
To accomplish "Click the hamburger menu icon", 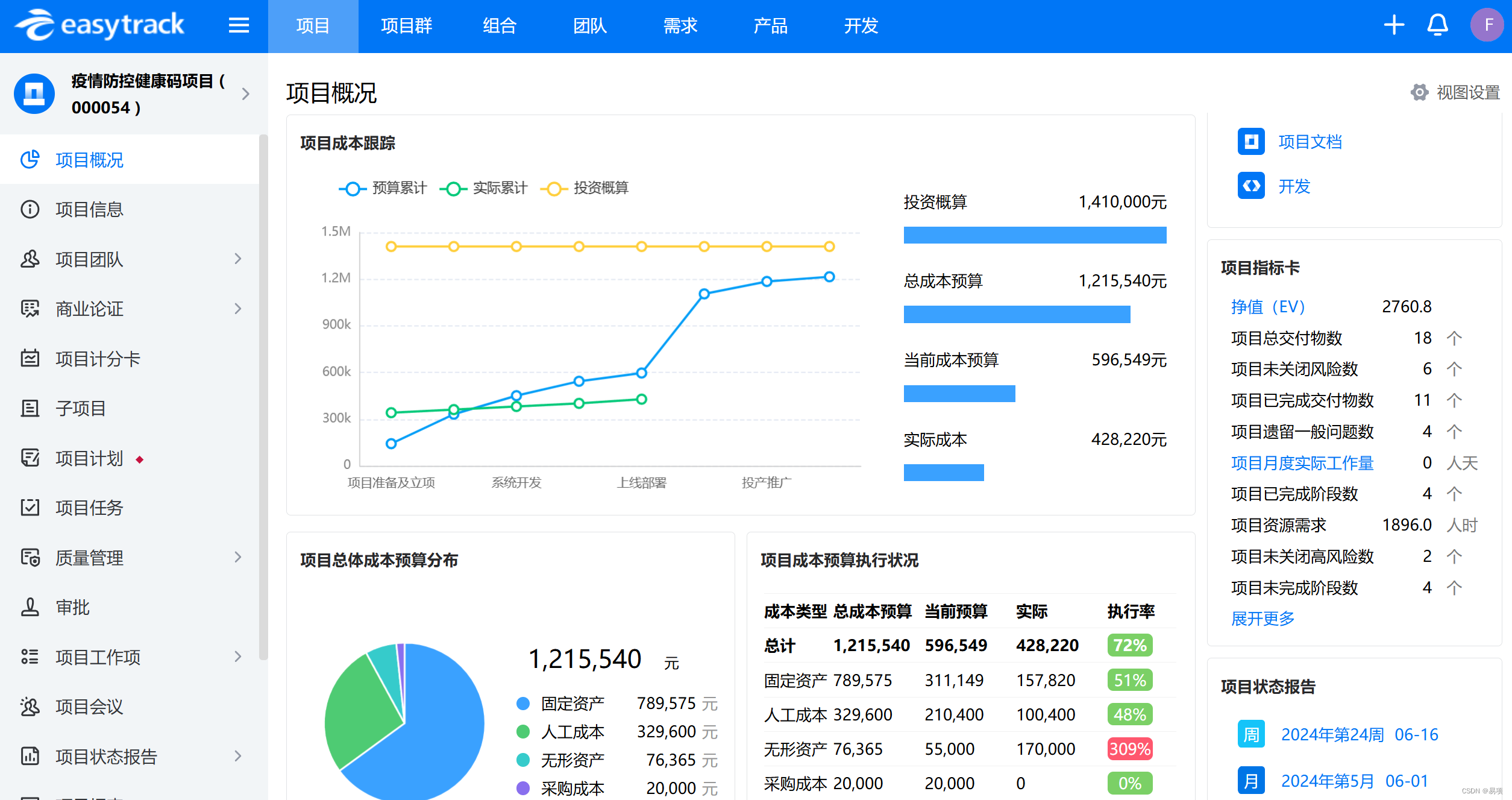I will click(x=239, y=25).
